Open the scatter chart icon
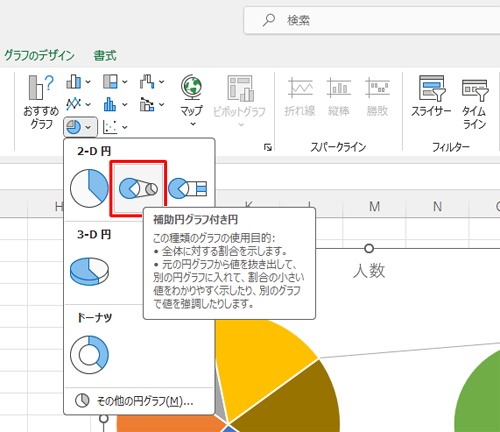The height and width of the screenshot is (432, 500). pyautogui.click(x=110, y=127)
